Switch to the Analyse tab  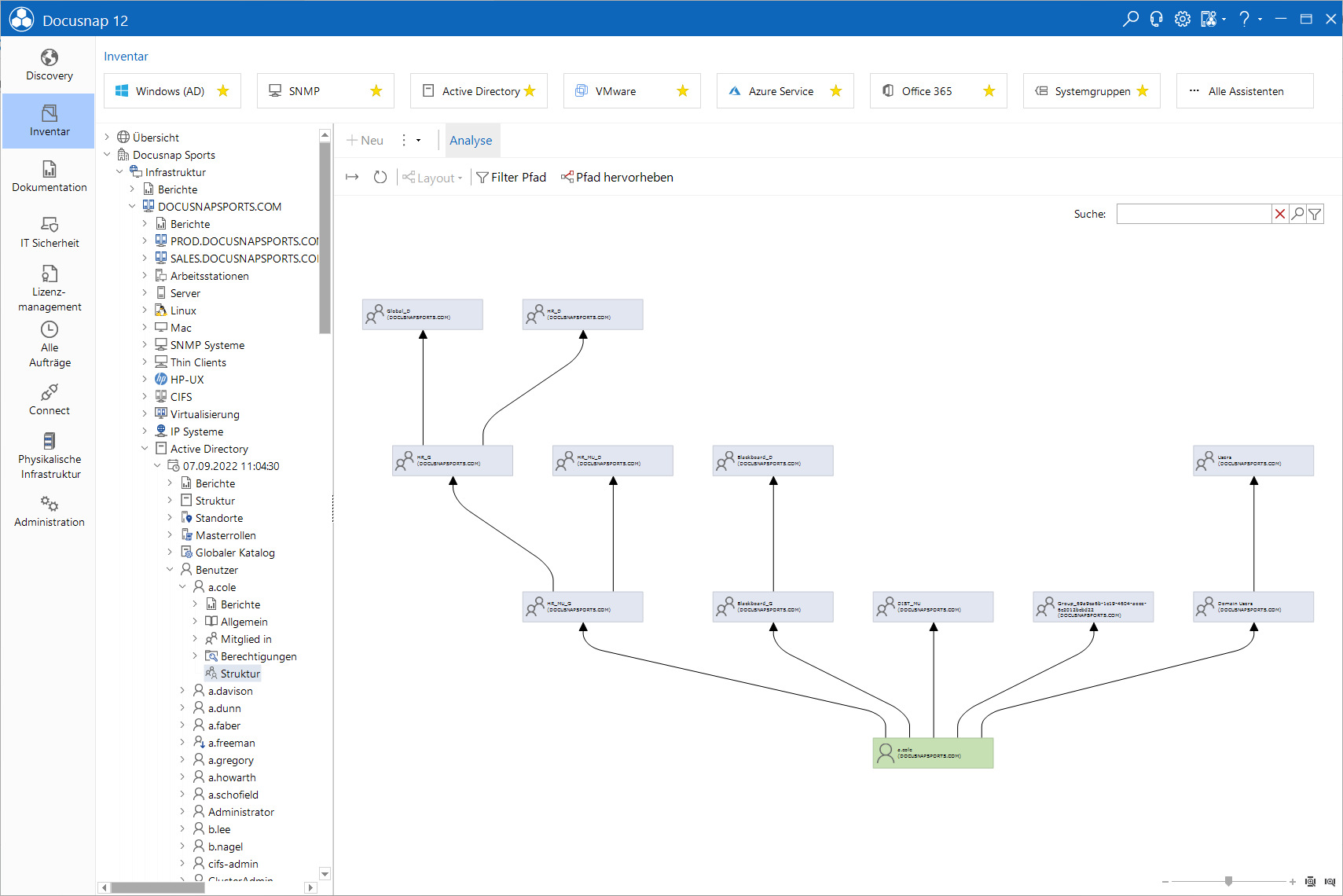coord(471,141)
